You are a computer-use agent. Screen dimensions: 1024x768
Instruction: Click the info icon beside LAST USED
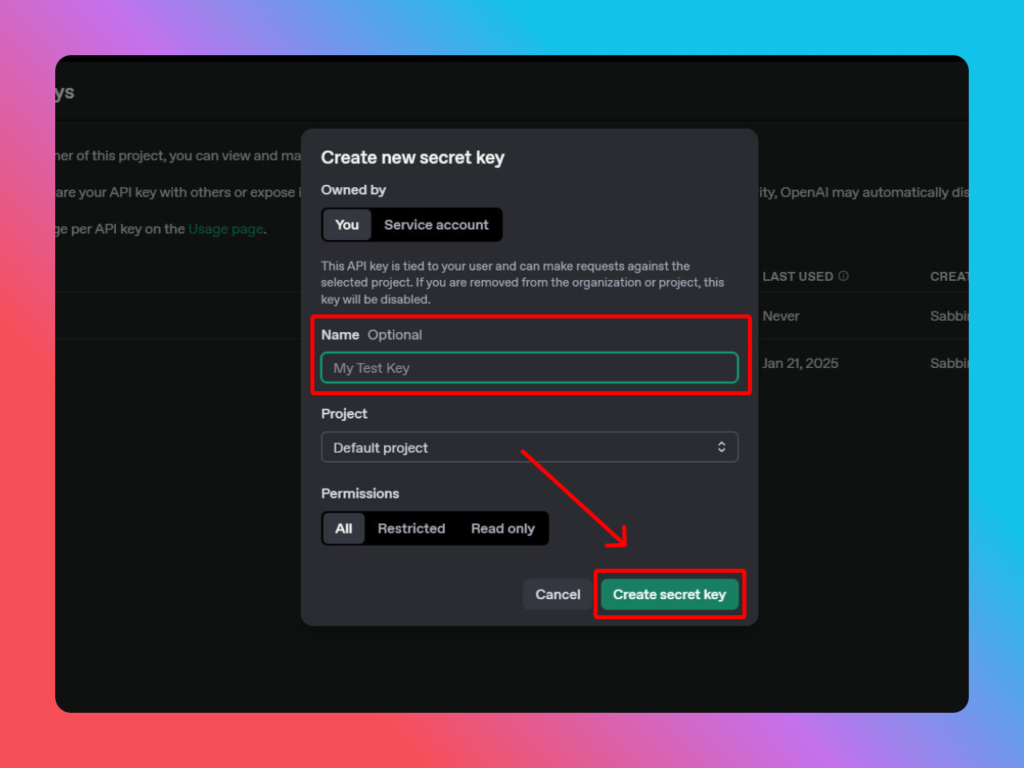843,276
